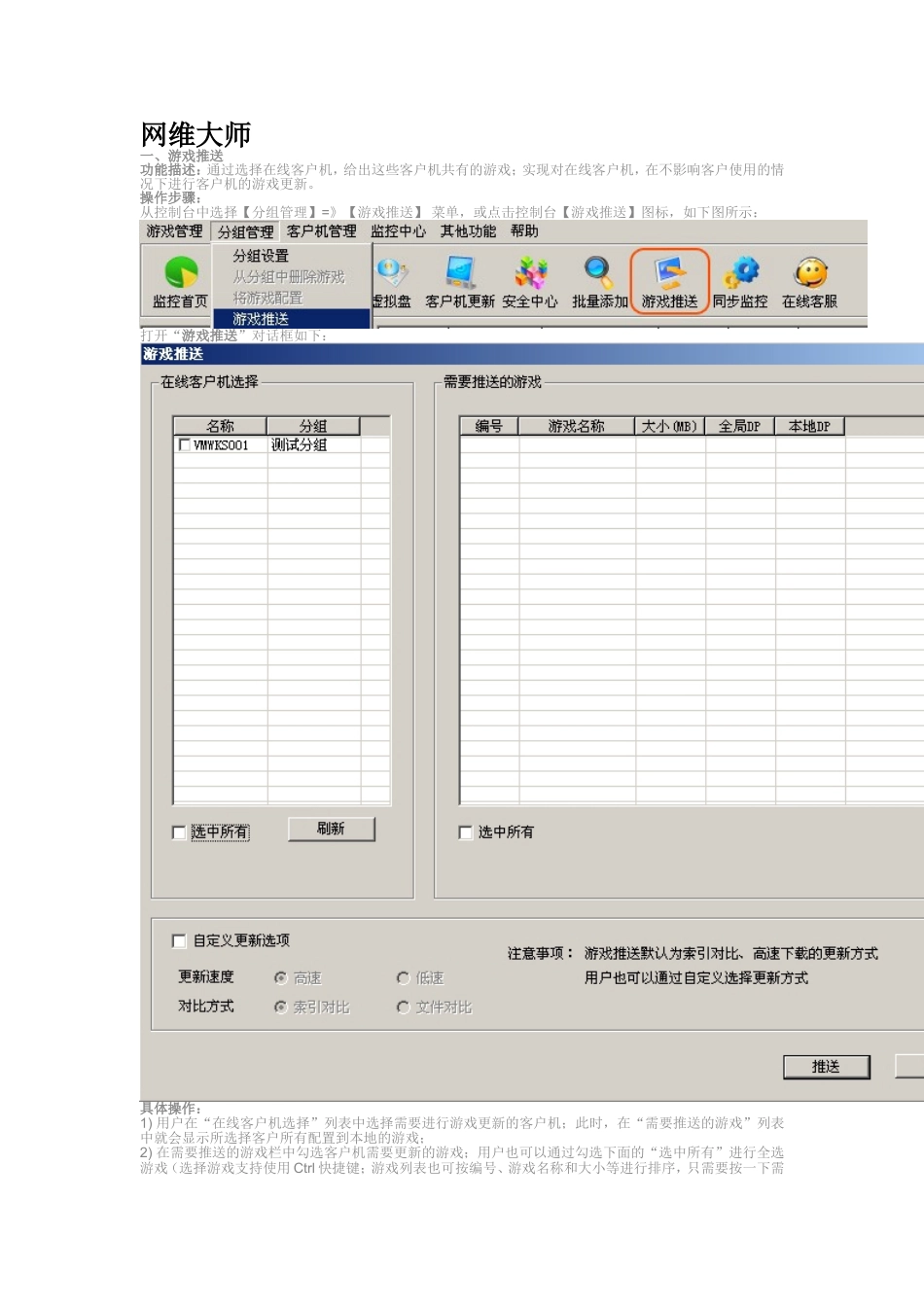Enable the 自定义更新选项 checkbox
The width and height of the screenshot is (924, 1307).
point(179,940)
